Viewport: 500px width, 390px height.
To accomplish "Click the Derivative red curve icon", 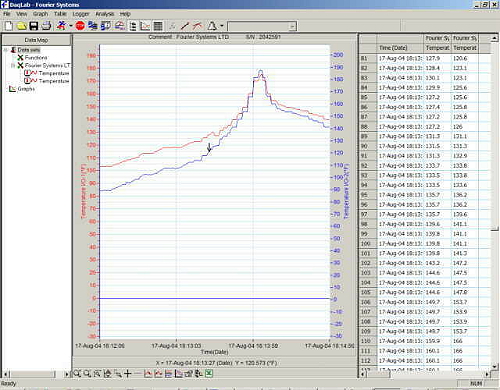I will 198,26.
